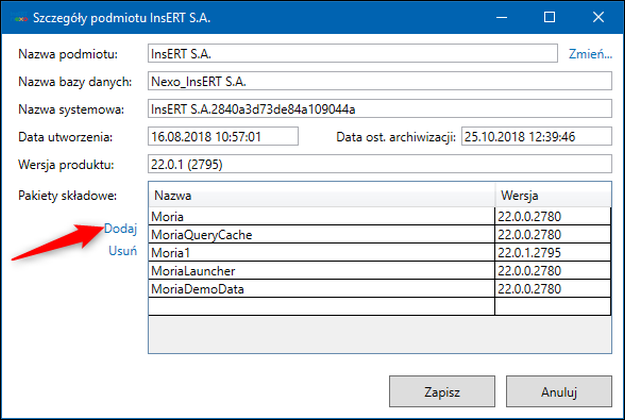Select the MoriaLauncher package row
625x420 pixels.
point(321,271)
